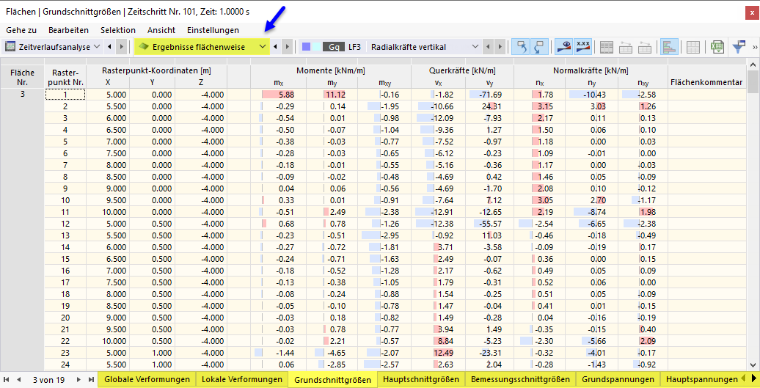The height and width of the screenshot is (388, 760).
Task: Select Rasterpunkt cell number 1
Action: click(x=65, y=94)
